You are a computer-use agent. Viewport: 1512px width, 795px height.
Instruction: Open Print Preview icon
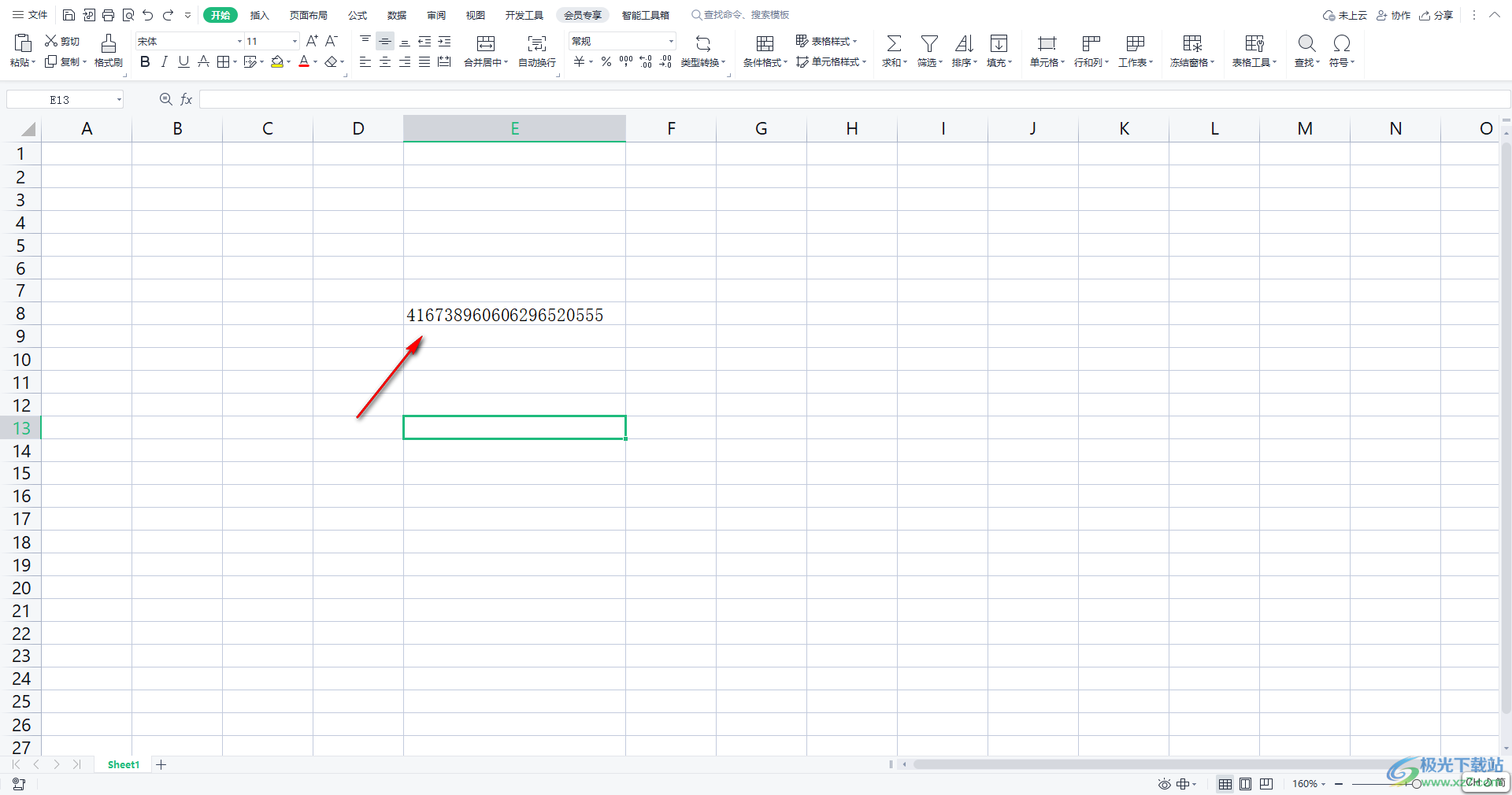[128, 15]
